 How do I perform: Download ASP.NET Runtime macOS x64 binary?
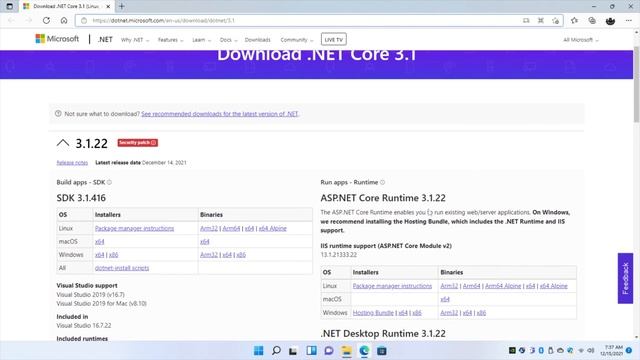[445, 299]
